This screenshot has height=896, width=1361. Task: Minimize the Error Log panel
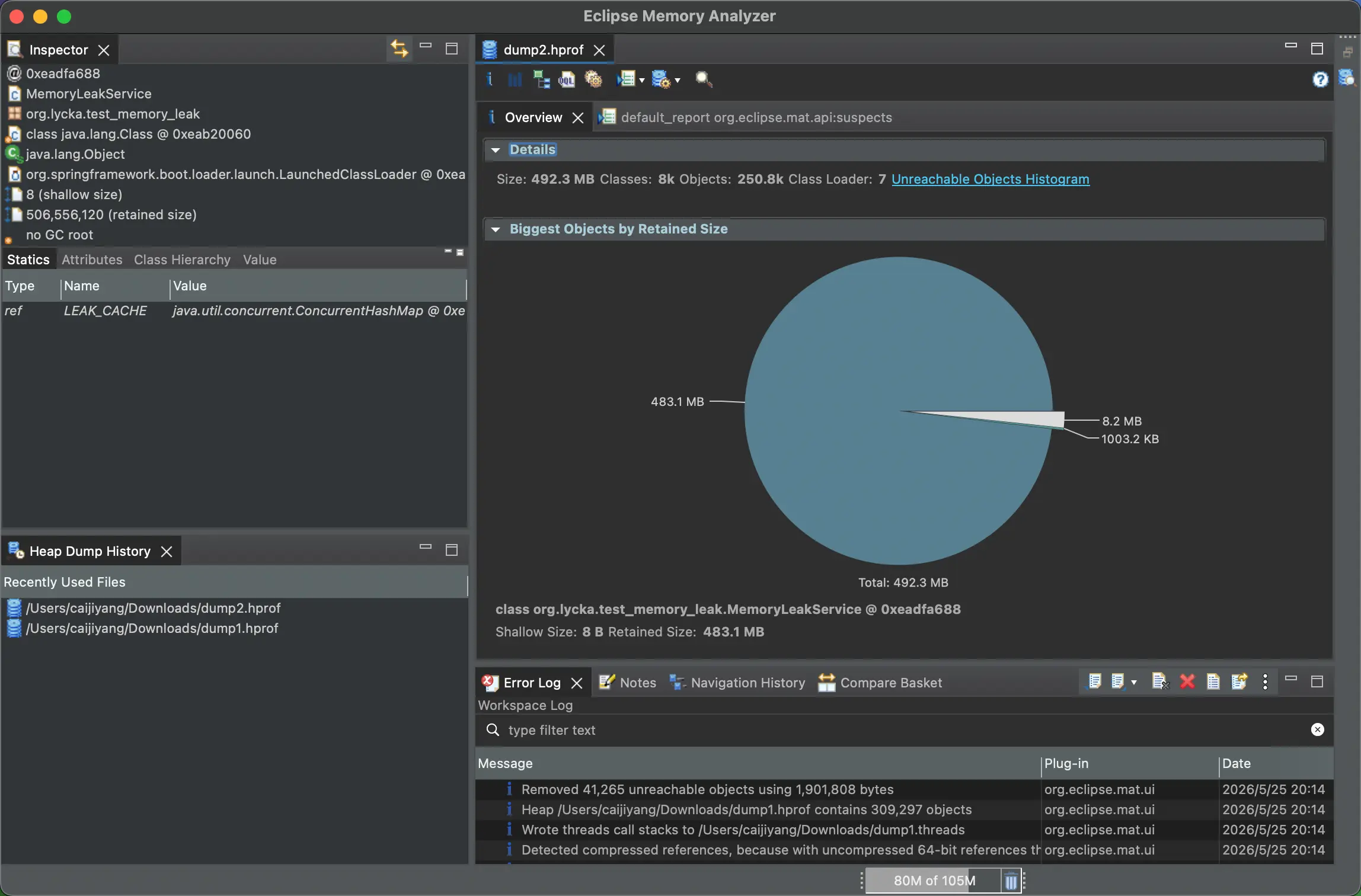[x=1291, y=679]
